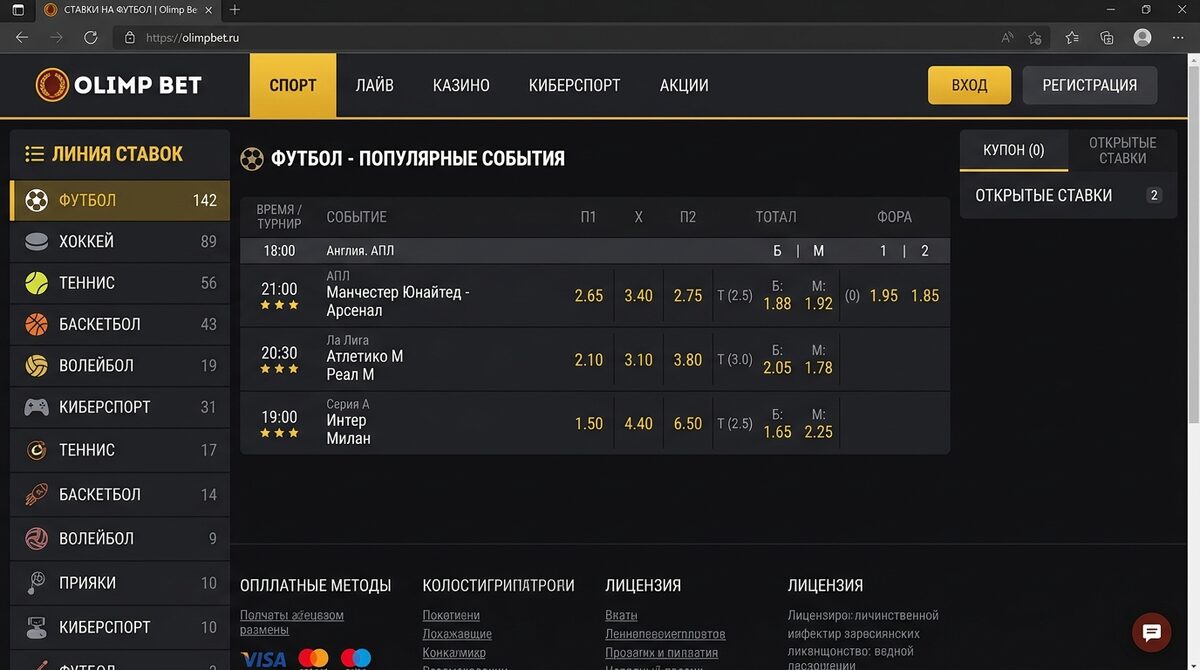Image resolution: width=1200 pixels, height=670 pixels.
Task: Click the browser back arrow
Action: (22, 38)
